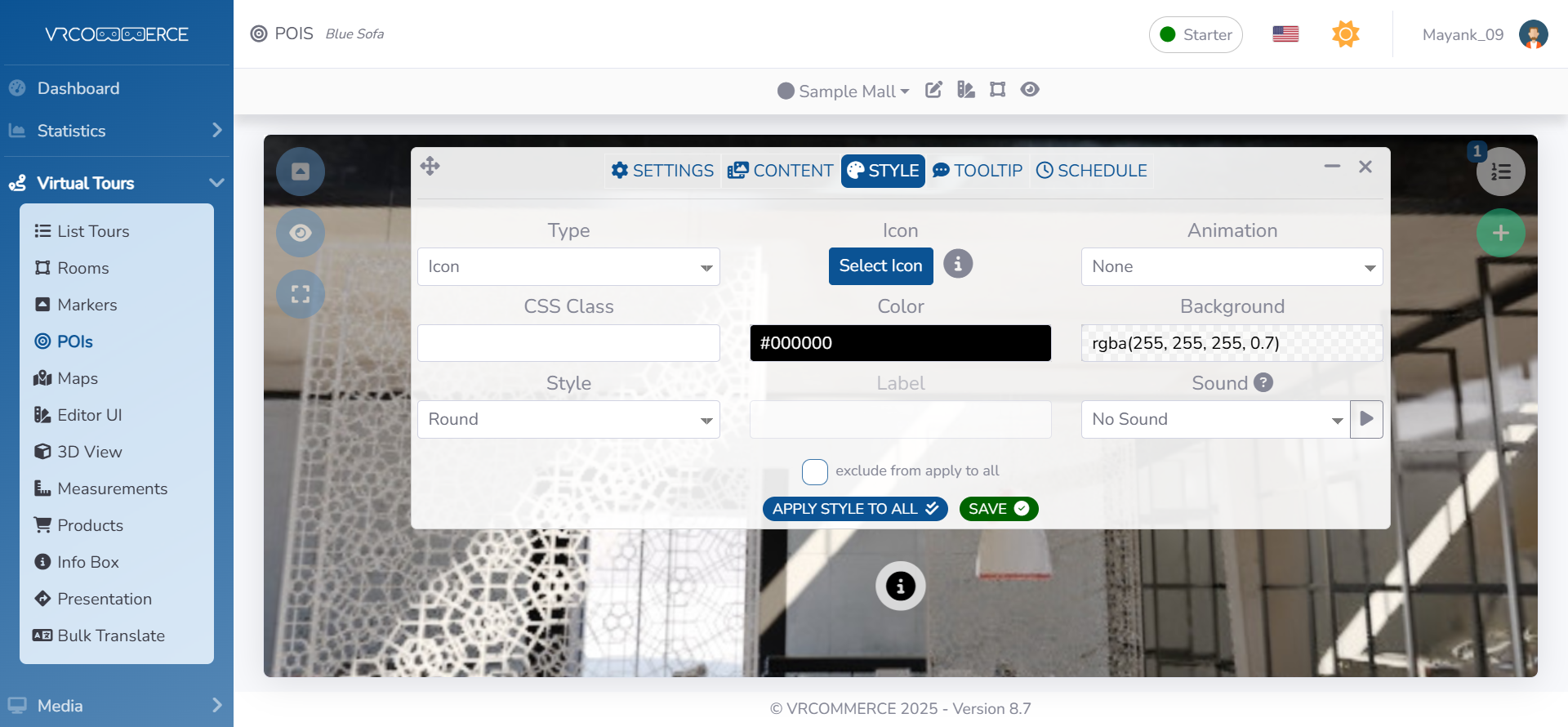The width and height of the screenshot is (1568, 727).
Task: Open the Type dropdown showing Icon
Action: click(568, 267)
